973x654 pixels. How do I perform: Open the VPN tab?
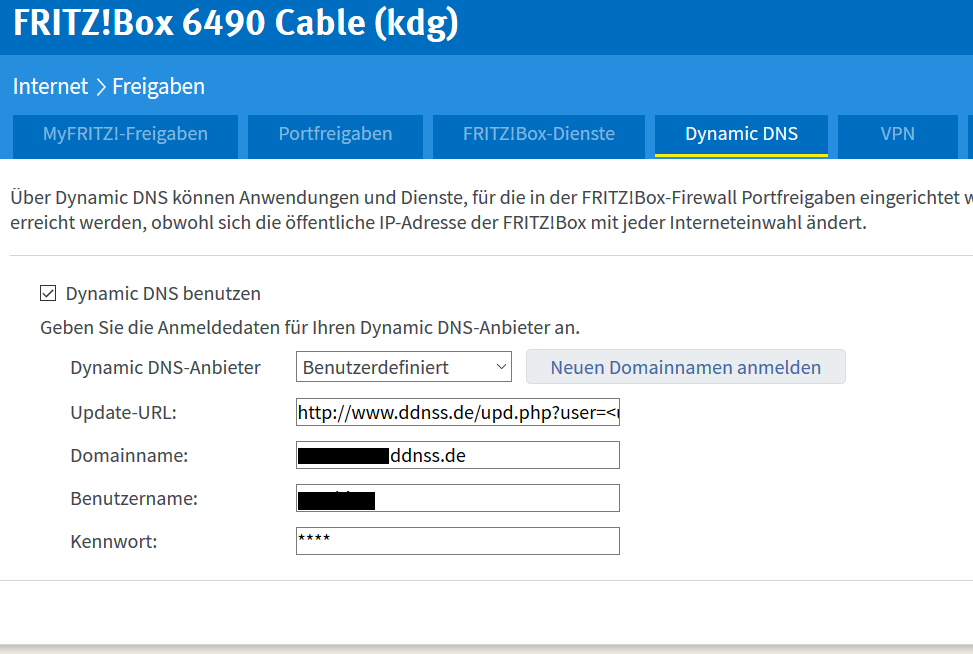click(897, 134)
